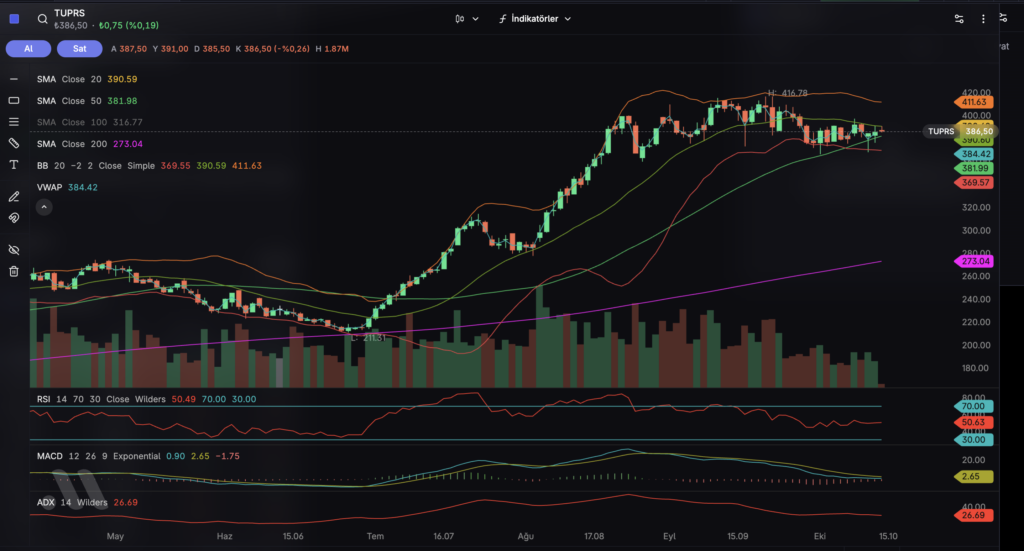Click the Sat sell button
1024x551 pixels.
click(79, 49)
